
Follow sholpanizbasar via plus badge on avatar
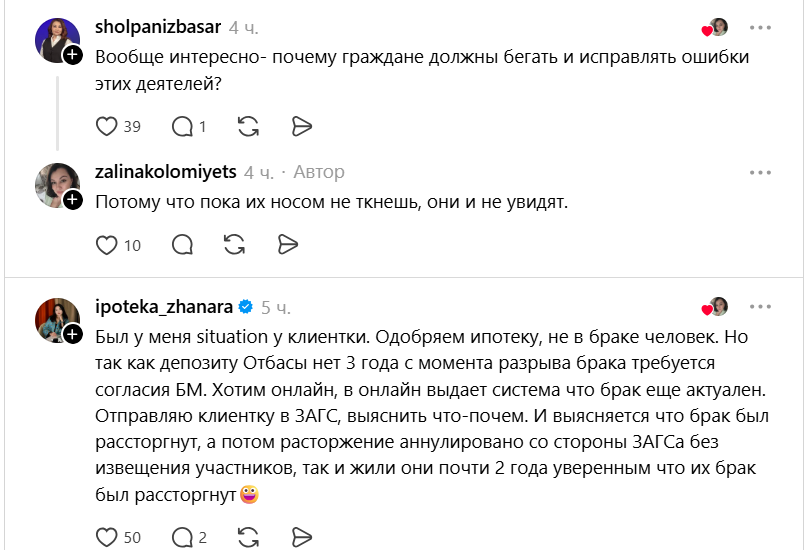coord(73,54)
